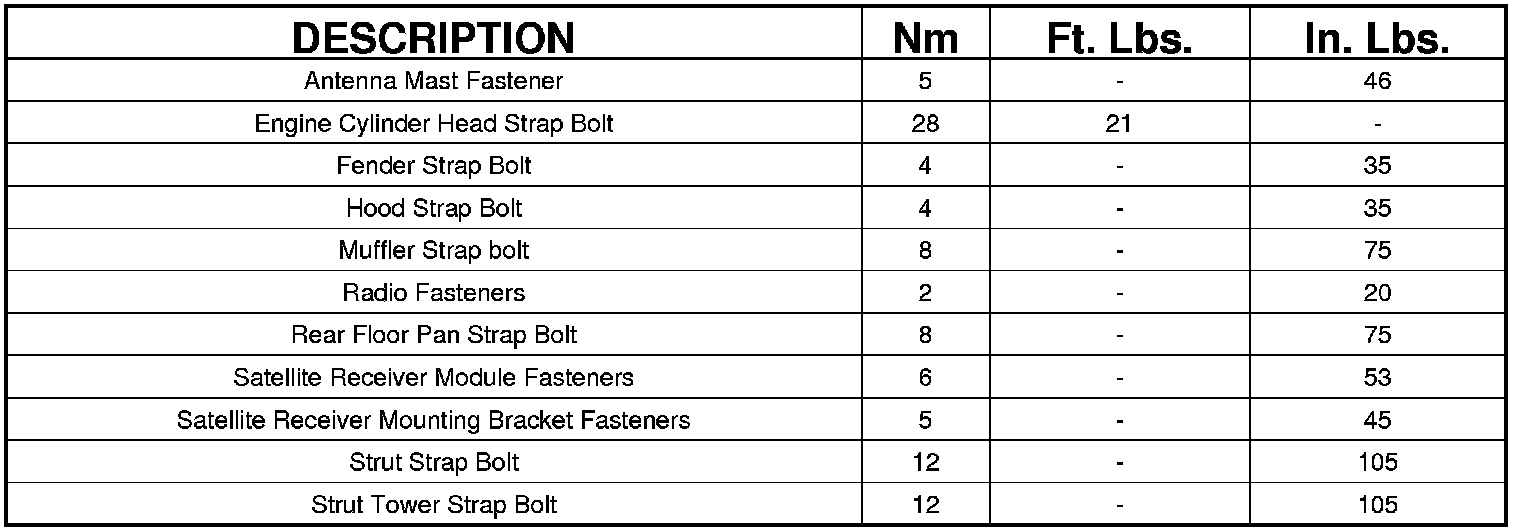
Task: Click the 20 In. Lbs. value for Radio Fasteners
Action: click(1377, 293)
